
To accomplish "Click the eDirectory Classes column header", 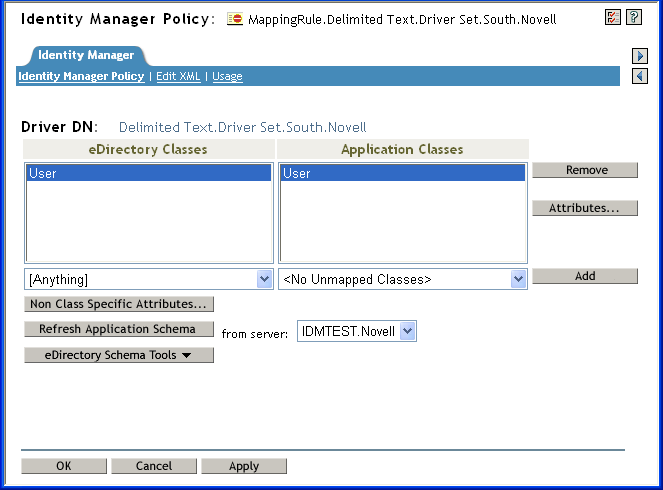I will [x=149, y=149].
